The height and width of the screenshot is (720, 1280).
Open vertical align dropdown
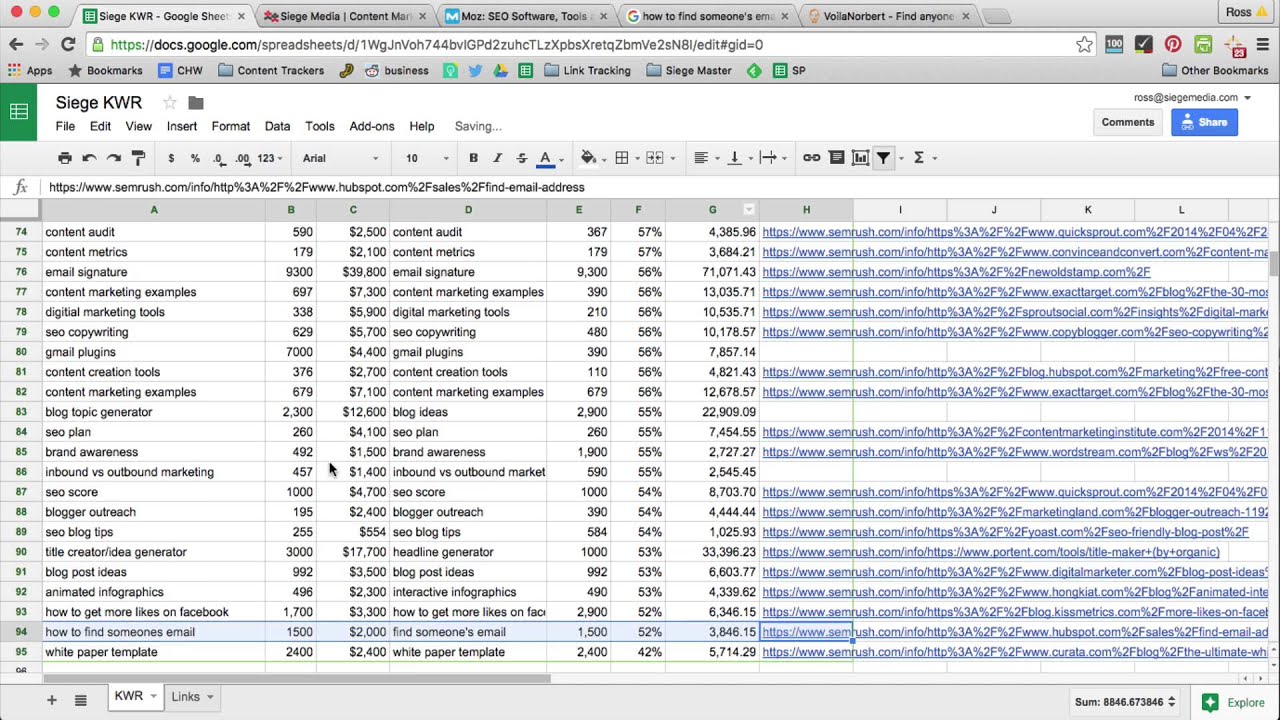coord(738,158)
